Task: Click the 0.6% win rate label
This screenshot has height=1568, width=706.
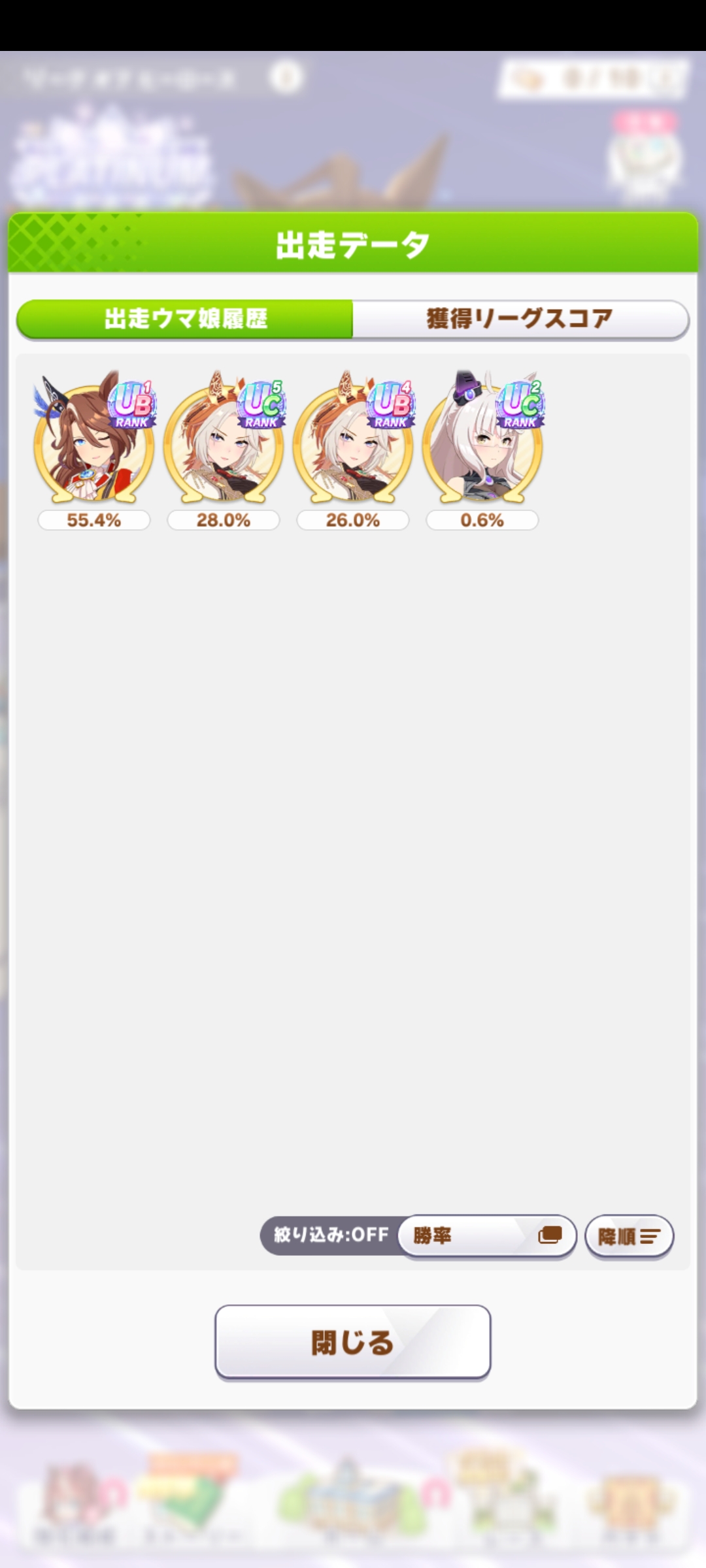Action: point(482,520)
